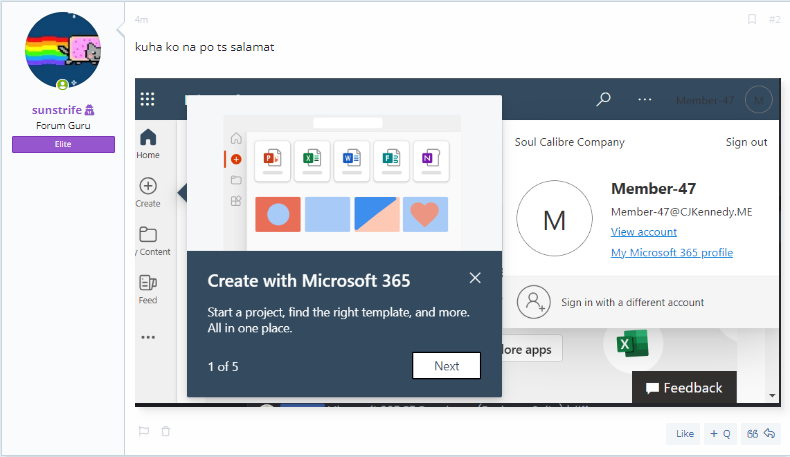Open the Feedback button

(684, 387)
